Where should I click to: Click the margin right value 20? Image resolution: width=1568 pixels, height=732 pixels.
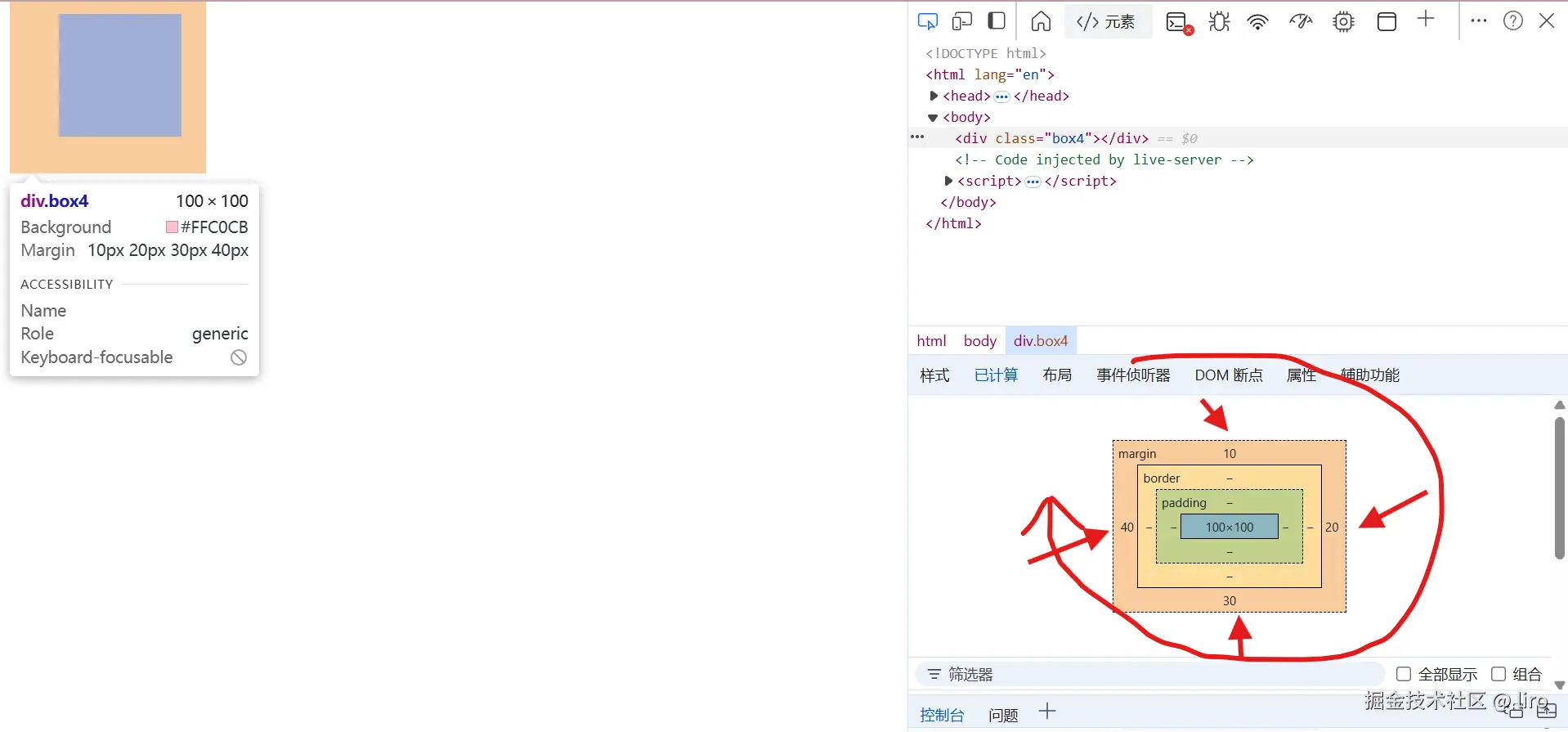click(x=1332, y=528)
